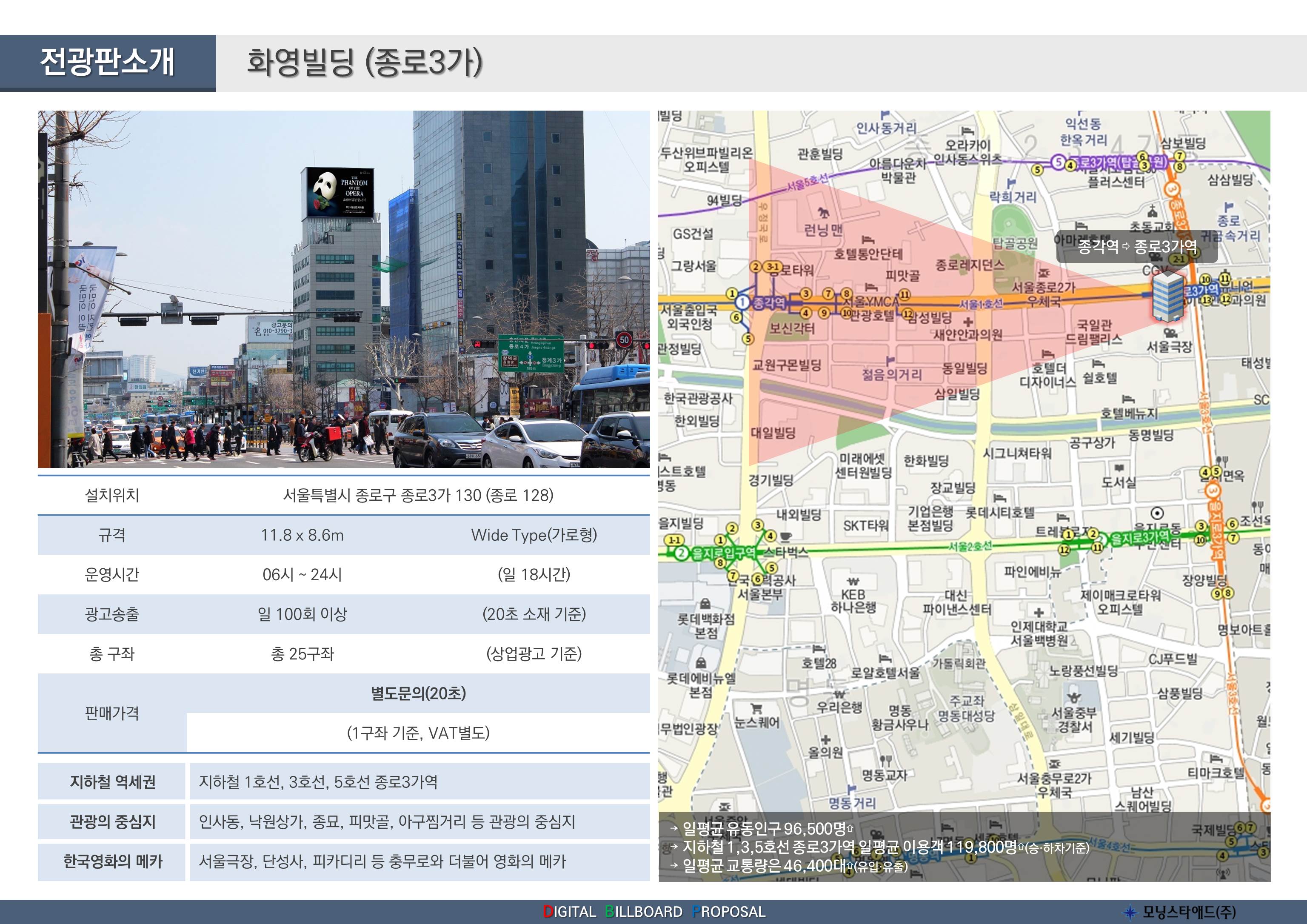The height and width of the screenshot is (924, 1307).
Task: Click the green 을지로입구역 station marker
Action: (682, 553)
